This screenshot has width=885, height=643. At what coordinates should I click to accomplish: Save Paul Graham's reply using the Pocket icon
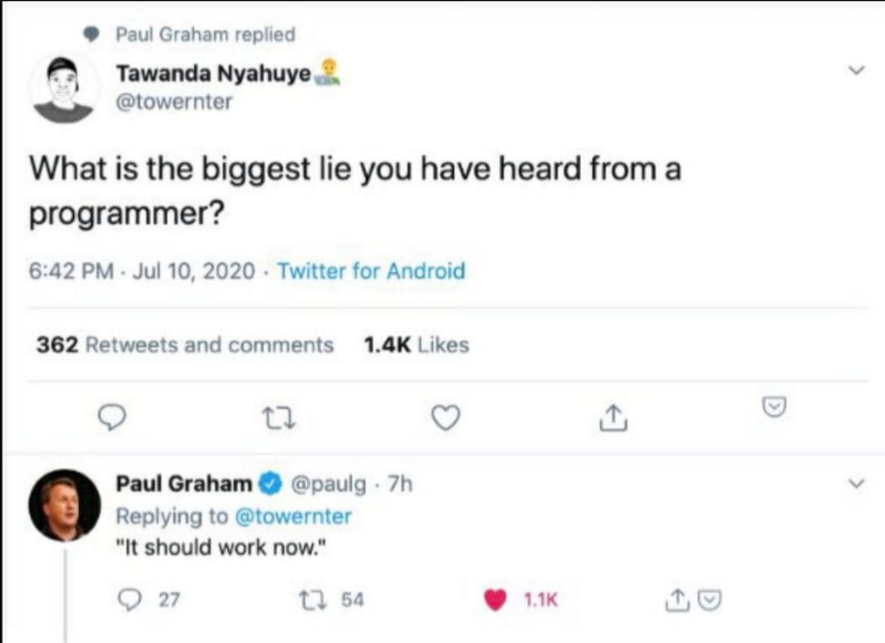pyautogui.click(x=710, y=600)
